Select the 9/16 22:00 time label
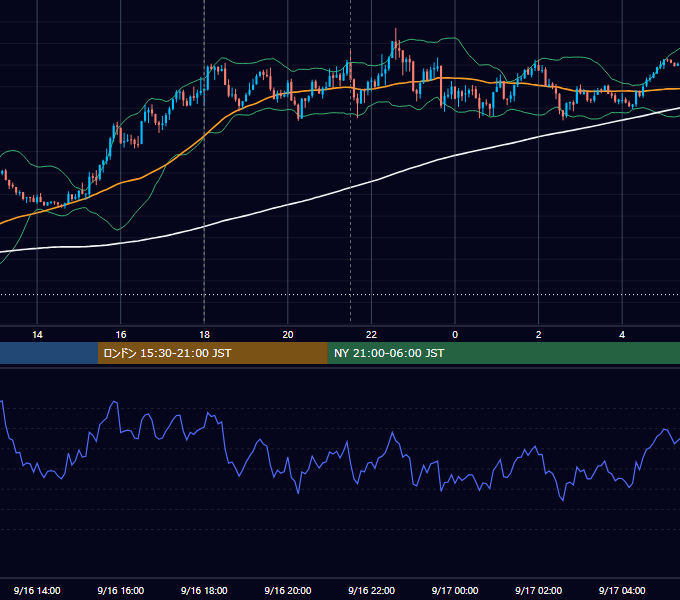The image size is (680, 600). tap(372, 590)
